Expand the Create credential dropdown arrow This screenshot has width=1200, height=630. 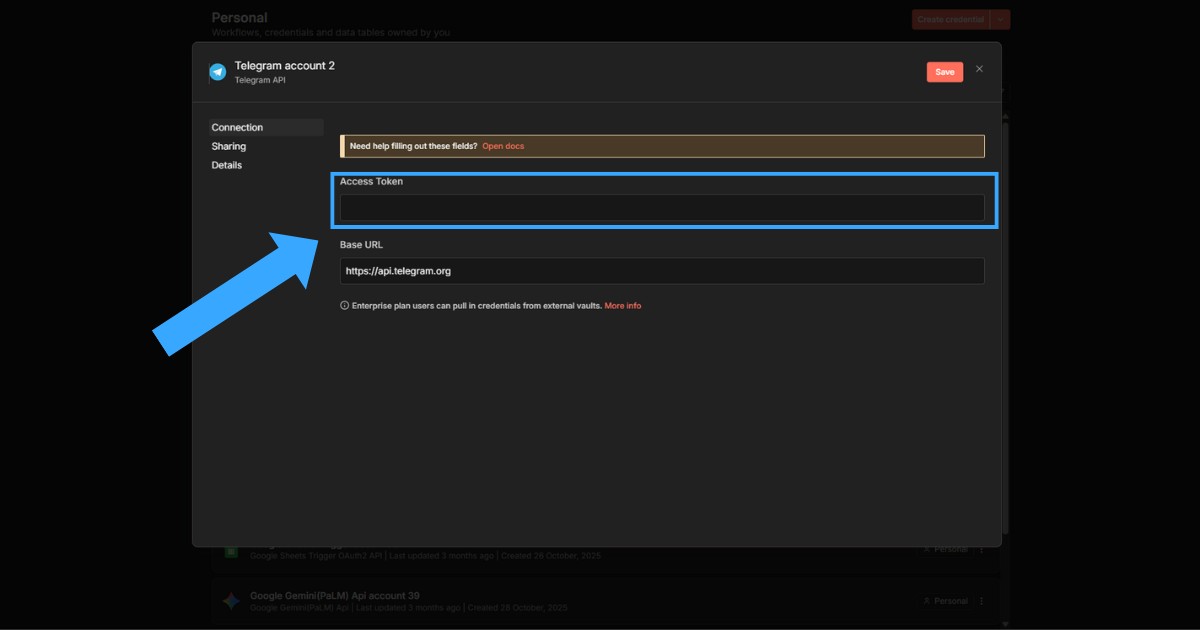point(1001,19)
